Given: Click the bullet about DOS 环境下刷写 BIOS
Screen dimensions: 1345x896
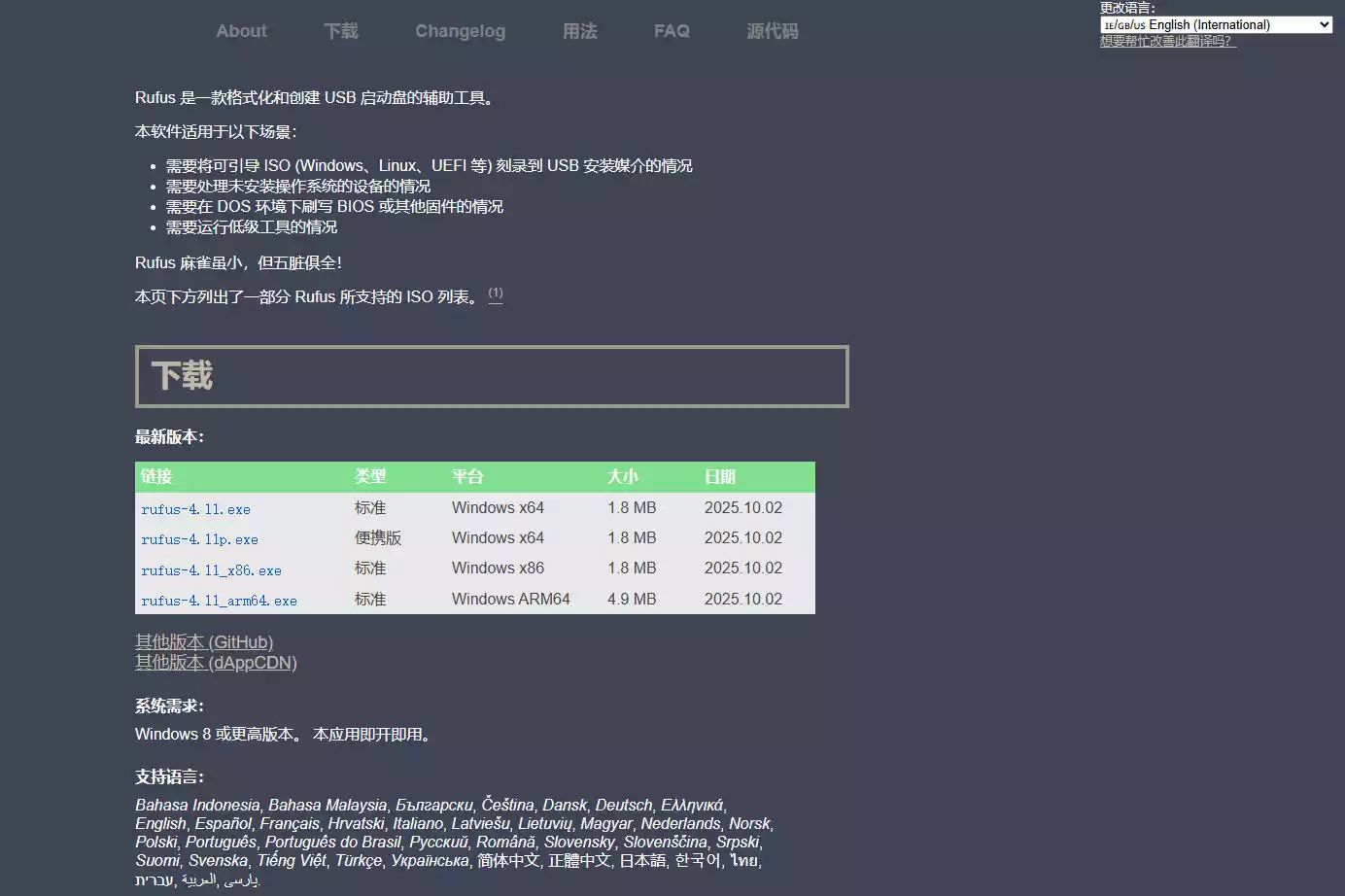Looking at the screenshot, I should [334, 207].
